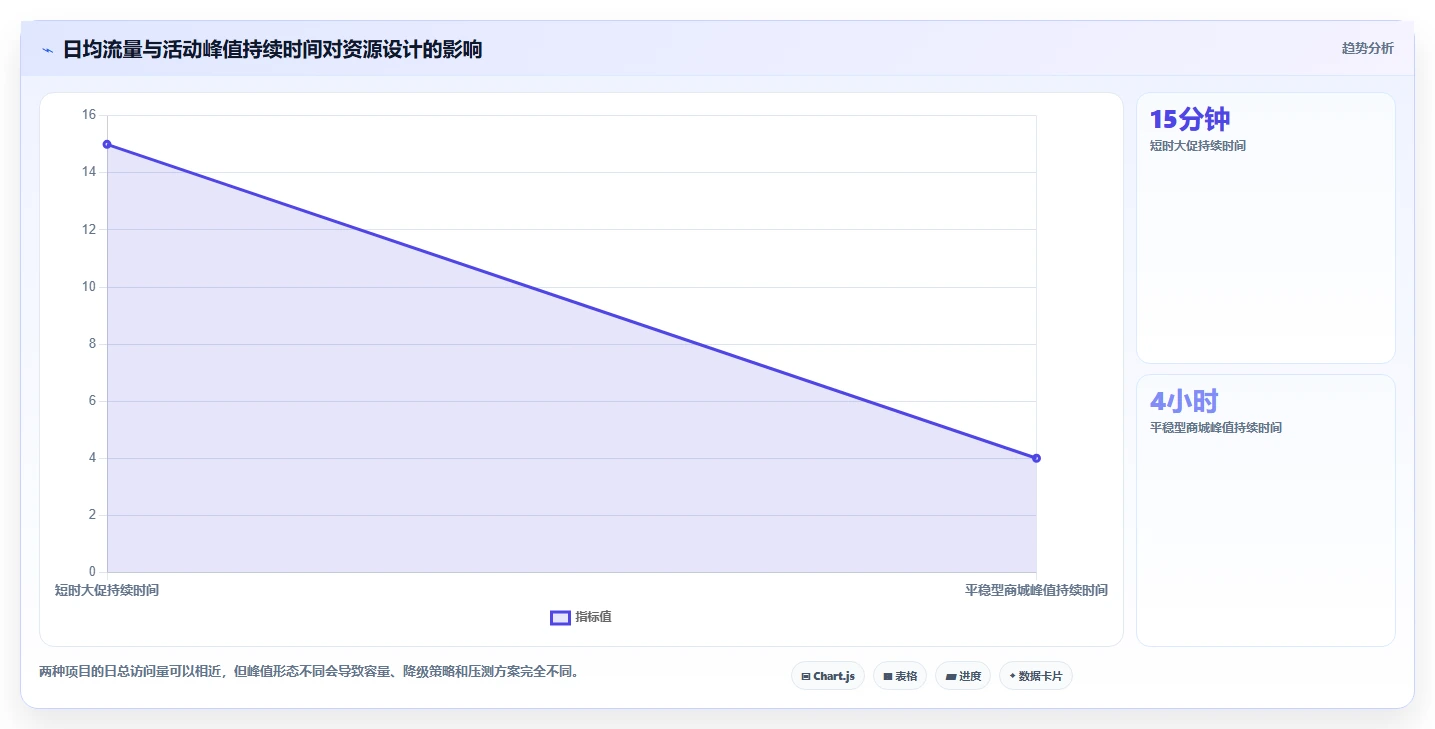
Task: Click the x-axis label 平稳型商城峰值持续时间
Action: (1036, 590)
